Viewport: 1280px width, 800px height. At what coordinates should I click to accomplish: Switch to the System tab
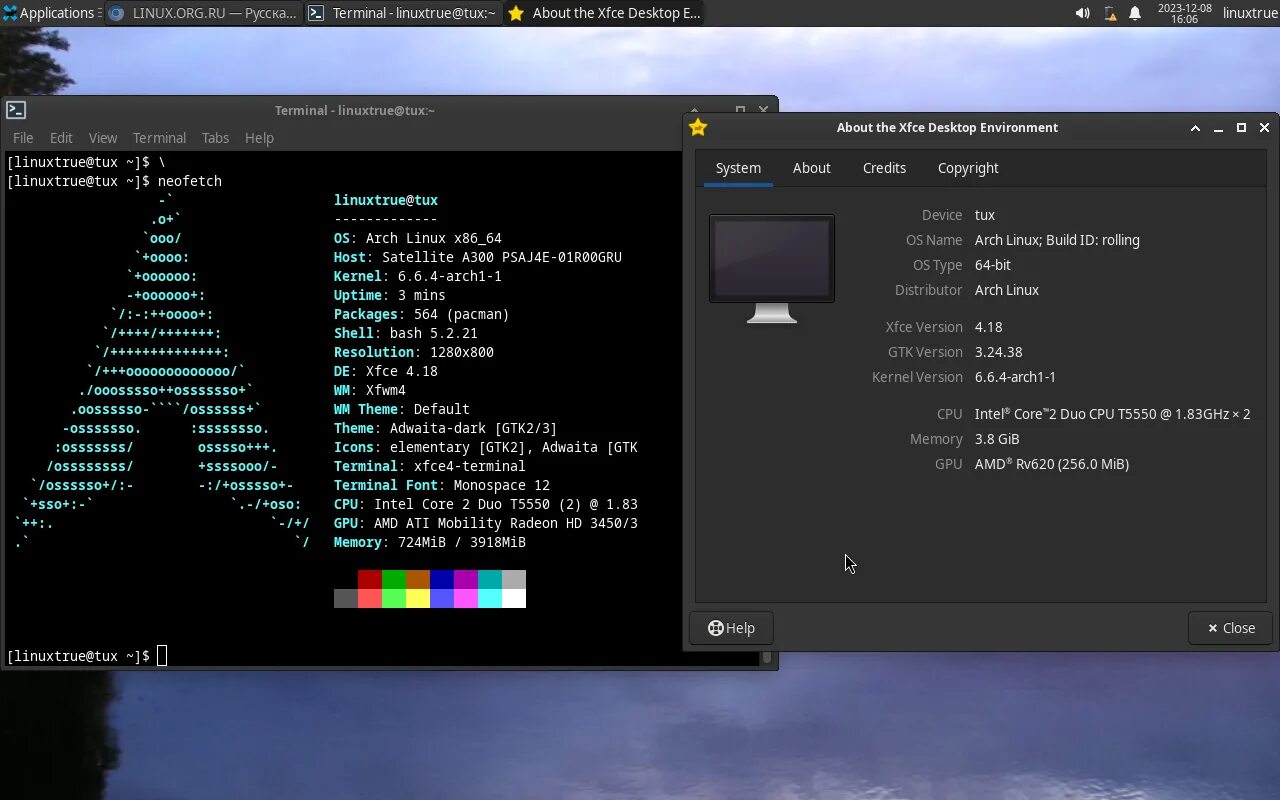tap(738, 168)
